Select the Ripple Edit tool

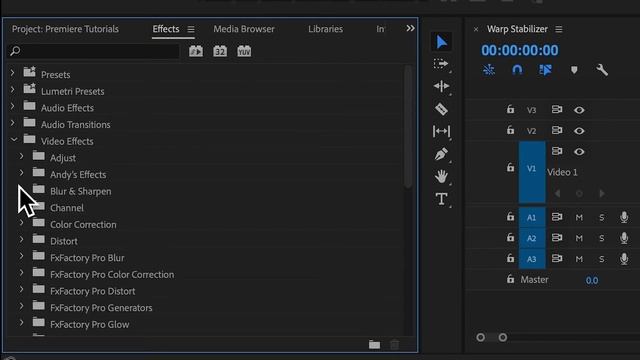click(x=441, y=86)
